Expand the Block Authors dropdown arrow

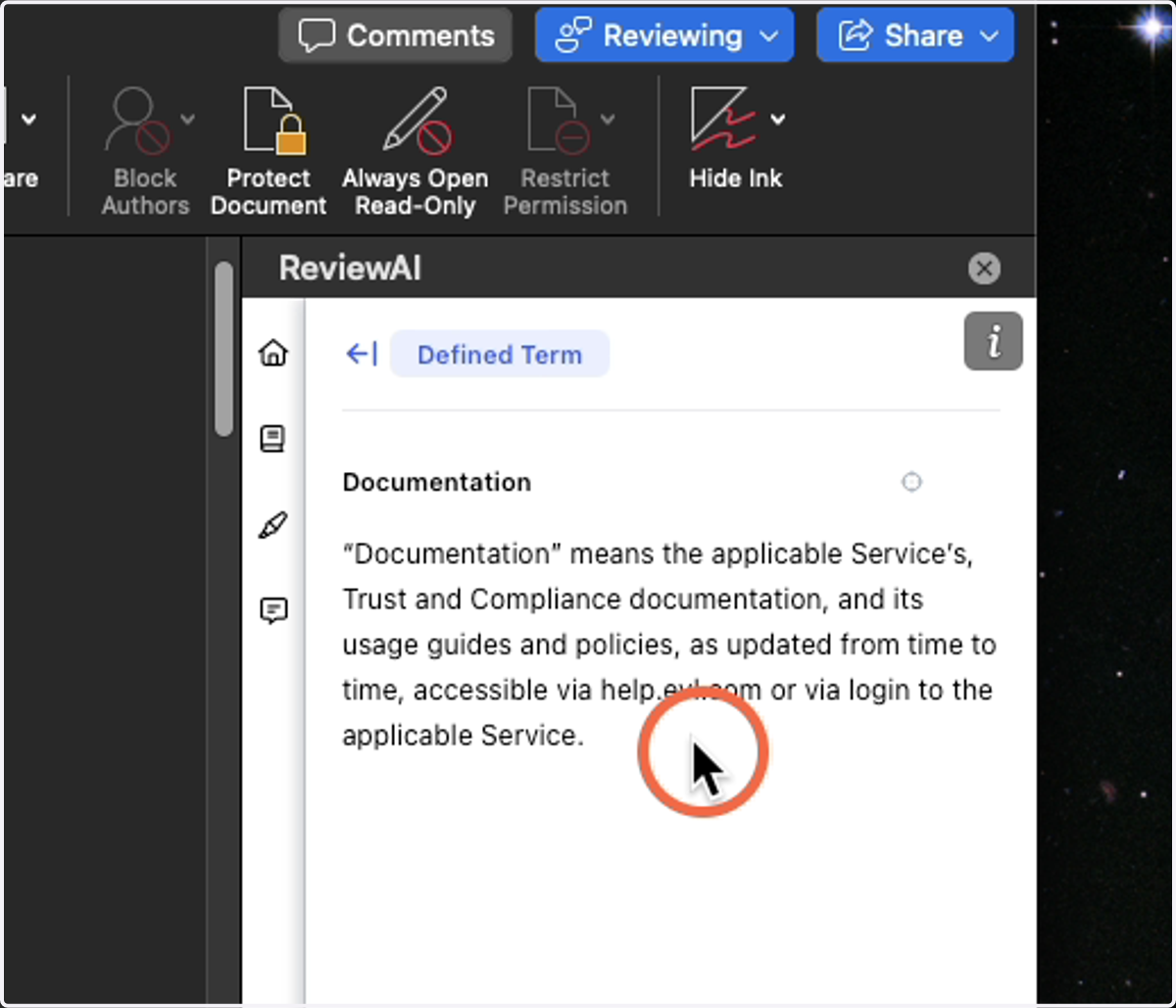pos(187,120)
